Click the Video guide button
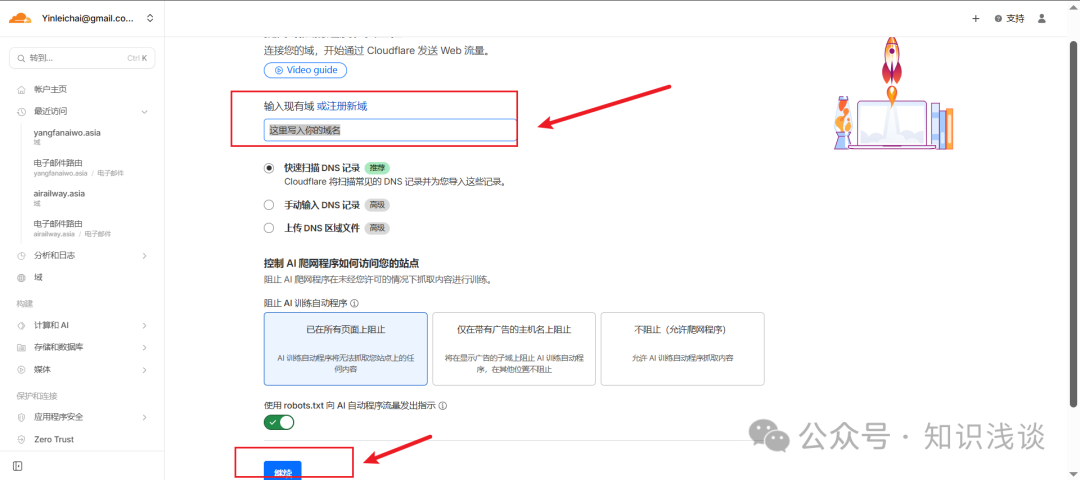1080x480 pixels. (x=305, y=70)
